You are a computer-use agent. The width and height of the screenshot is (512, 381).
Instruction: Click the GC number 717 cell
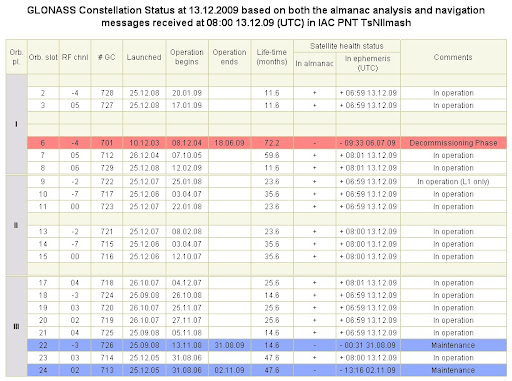107,194
